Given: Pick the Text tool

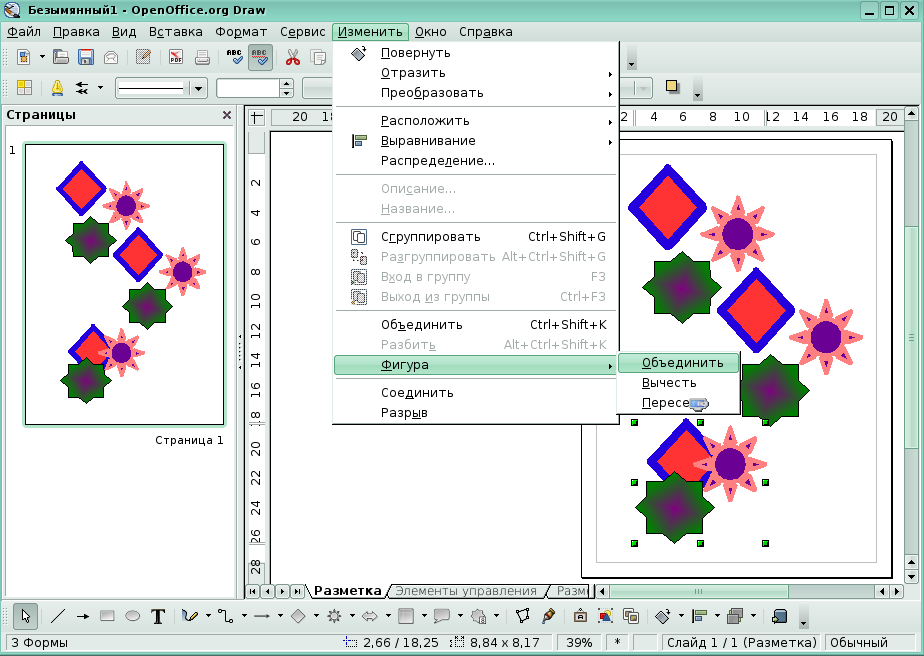Looking at the screenshot, I should pyautogui.click(x=158, y=616).
